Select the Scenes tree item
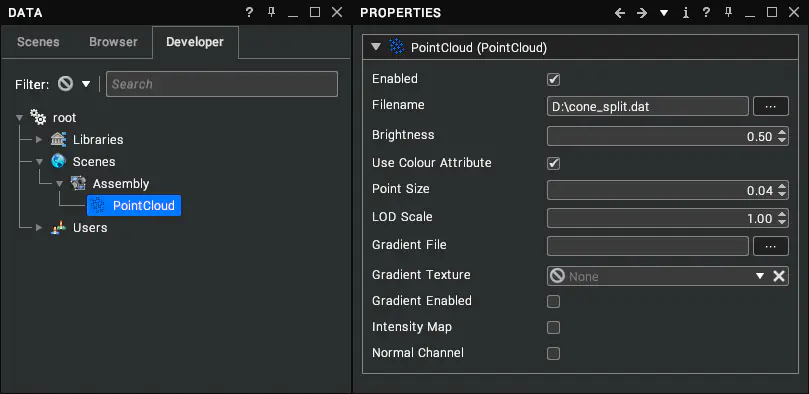This screenshot has width=809, height=394. point(94,161)
